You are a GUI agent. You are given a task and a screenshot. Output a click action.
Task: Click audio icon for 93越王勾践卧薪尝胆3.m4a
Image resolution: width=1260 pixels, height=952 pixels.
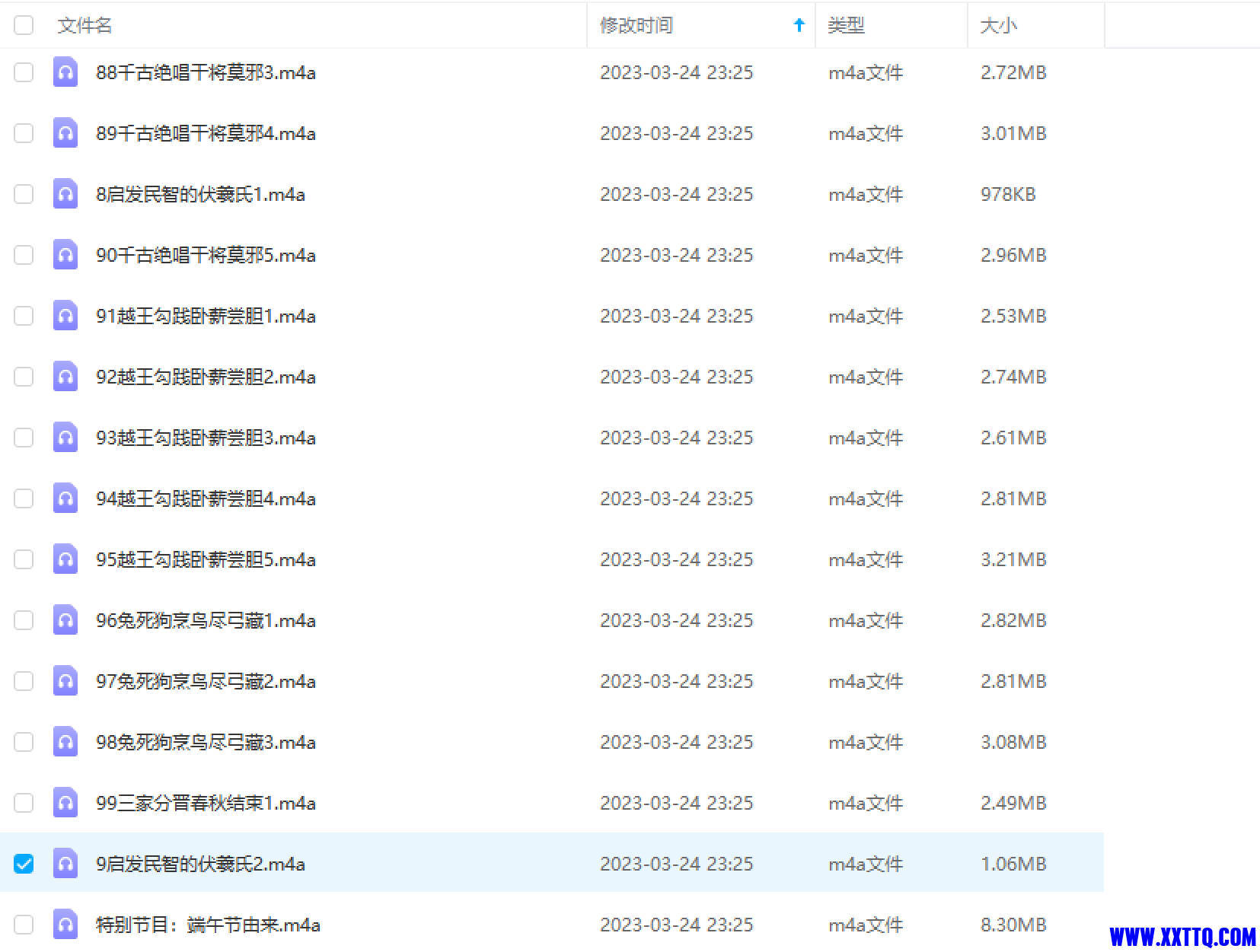coord(65,438)
